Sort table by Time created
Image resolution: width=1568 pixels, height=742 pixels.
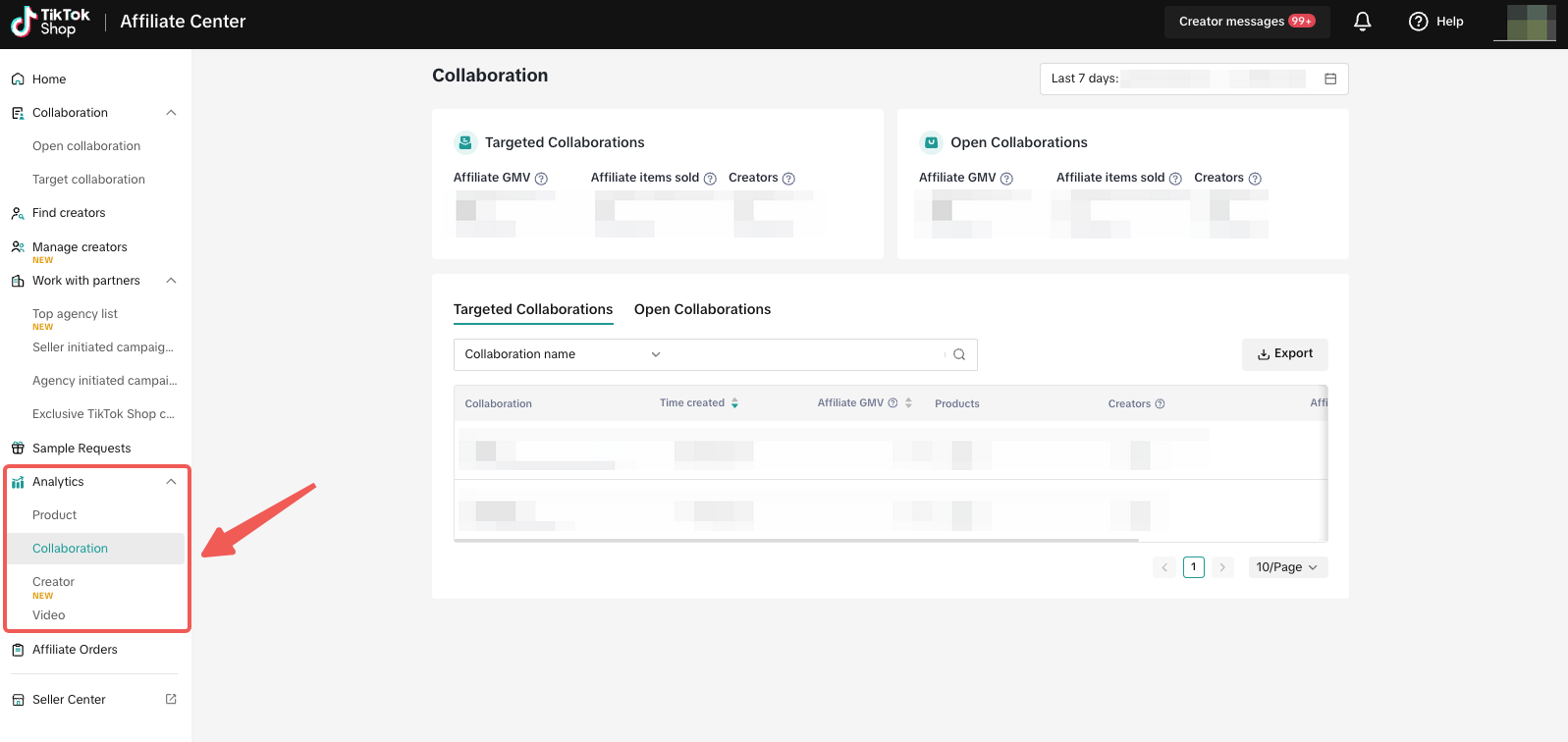734,403
